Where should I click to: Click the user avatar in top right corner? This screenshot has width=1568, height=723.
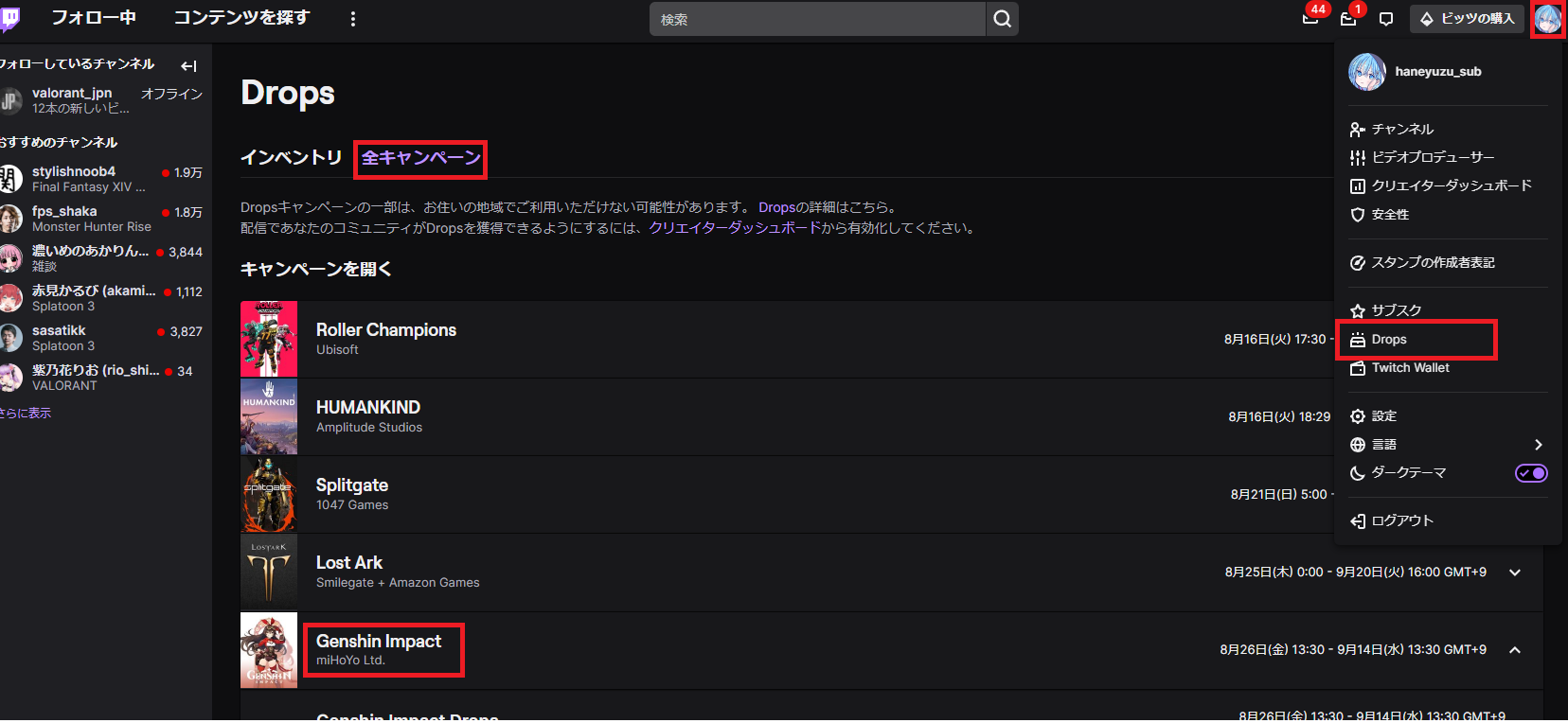[x=1548, y=19]
